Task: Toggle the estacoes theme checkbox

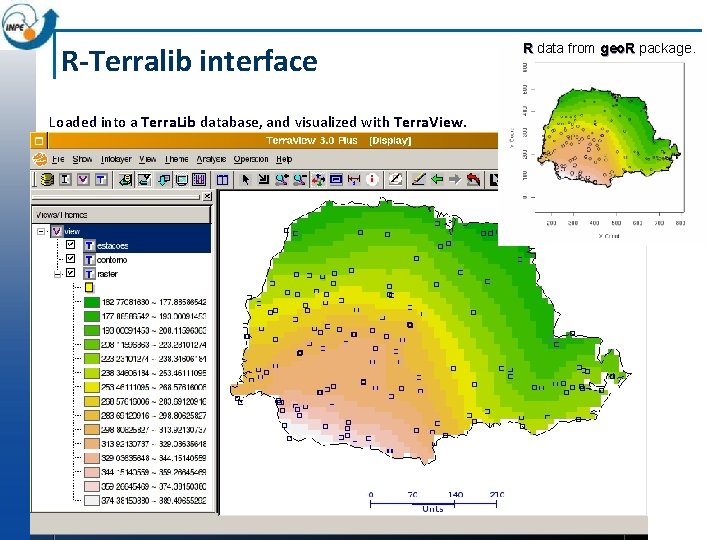Action: (x=70, y=244)
